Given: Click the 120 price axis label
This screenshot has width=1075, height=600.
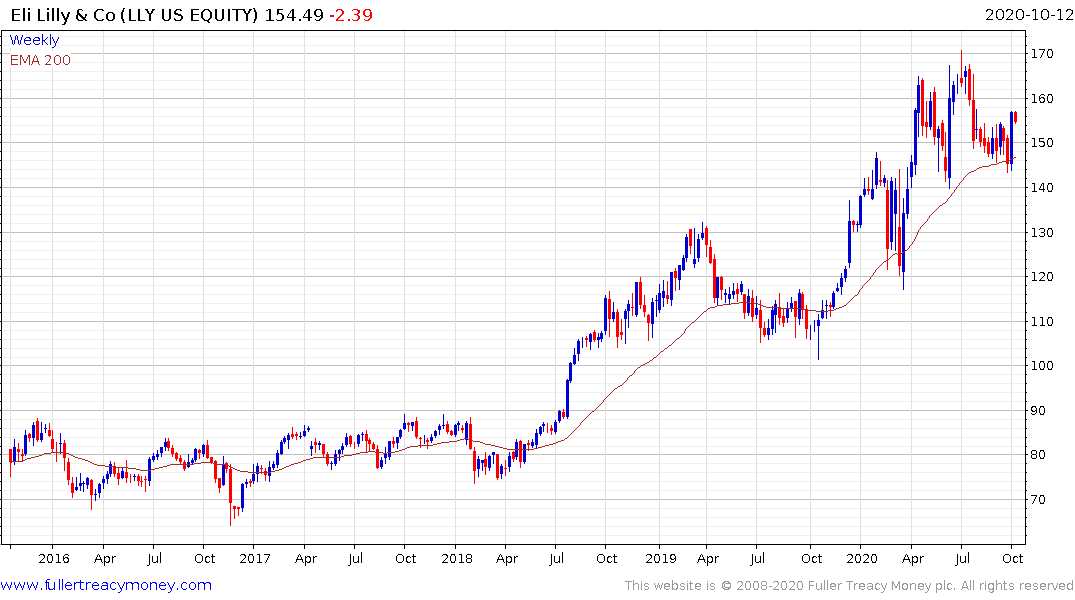Looking at the screenshot, I should pyautogui.click(x=1041, y=277).
